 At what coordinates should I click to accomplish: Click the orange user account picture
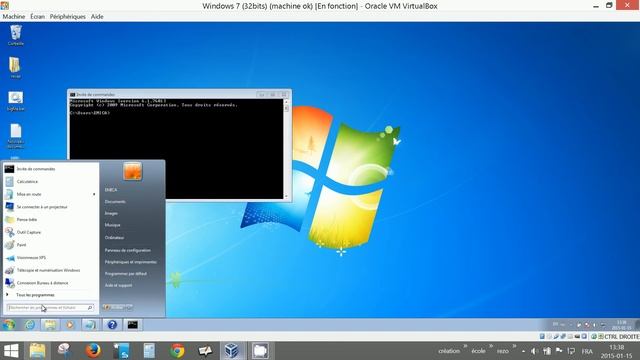click(132, 171)
